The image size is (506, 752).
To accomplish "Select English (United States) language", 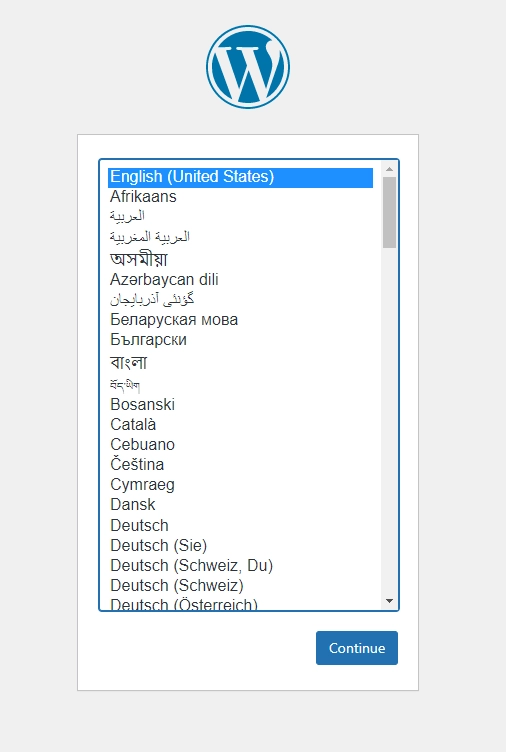I will [240, 176].
